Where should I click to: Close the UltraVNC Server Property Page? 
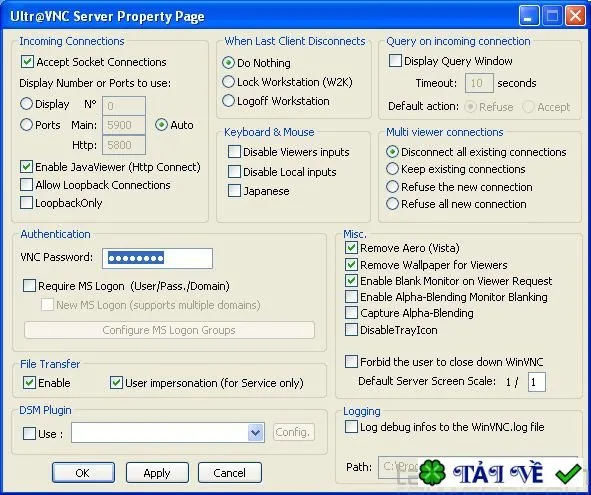click(x=575, y=16)
